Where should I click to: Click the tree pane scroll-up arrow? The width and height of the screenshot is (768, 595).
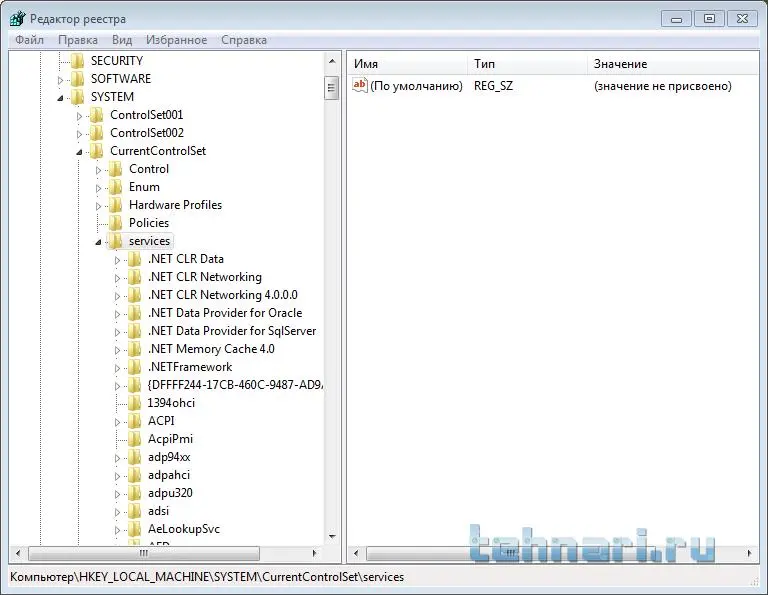tap(332, 62)
